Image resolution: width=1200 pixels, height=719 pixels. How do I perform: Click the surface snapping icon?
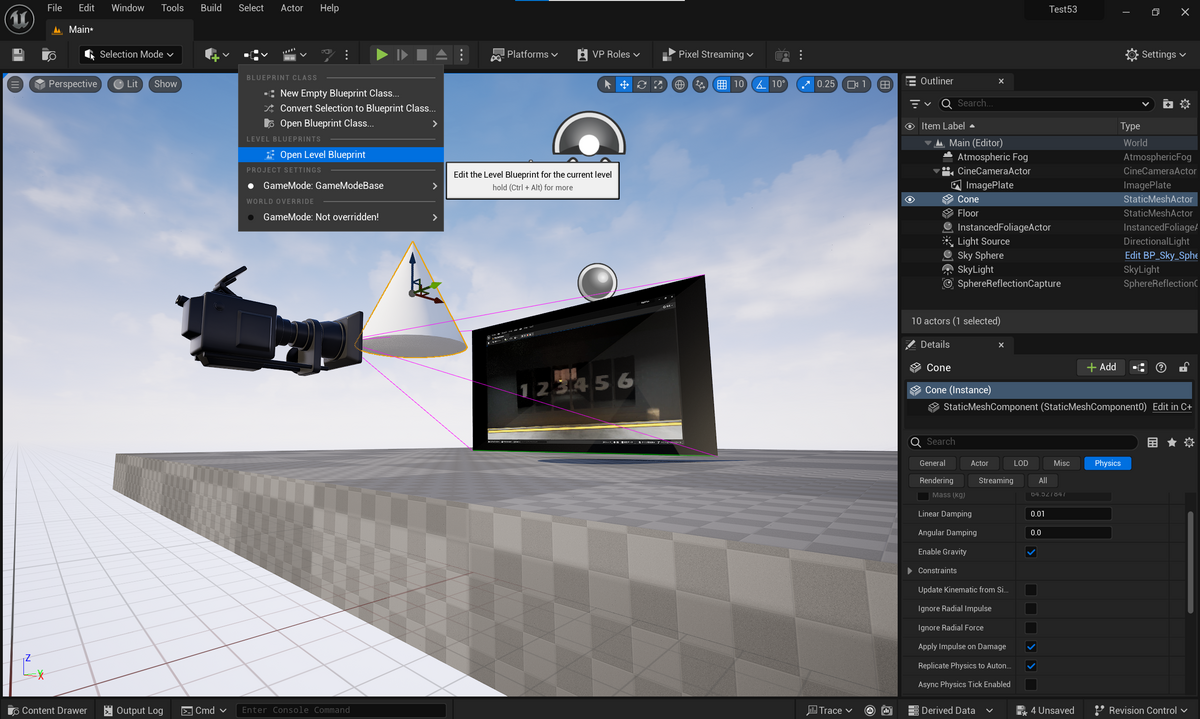[x=700, y=84]
